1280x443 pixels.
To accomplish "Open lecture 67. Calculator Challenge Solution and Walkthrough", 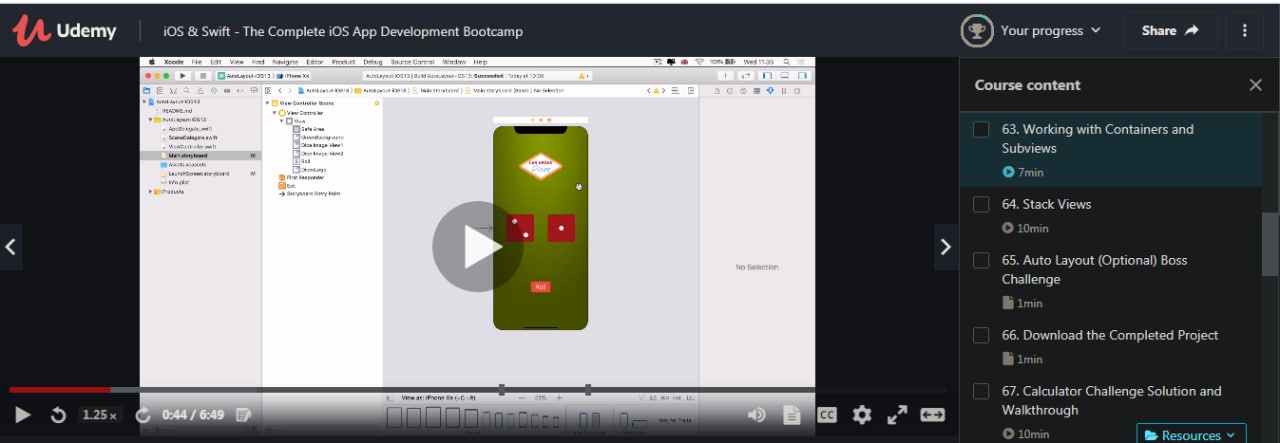I will pos(1112,400).
